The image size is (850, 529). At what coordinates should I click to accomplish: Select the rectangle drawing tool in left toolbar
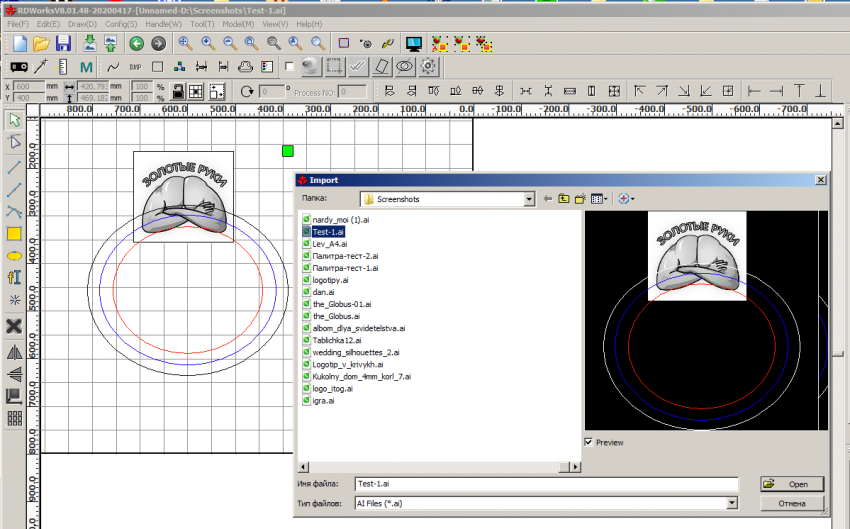tap(14, 234)
